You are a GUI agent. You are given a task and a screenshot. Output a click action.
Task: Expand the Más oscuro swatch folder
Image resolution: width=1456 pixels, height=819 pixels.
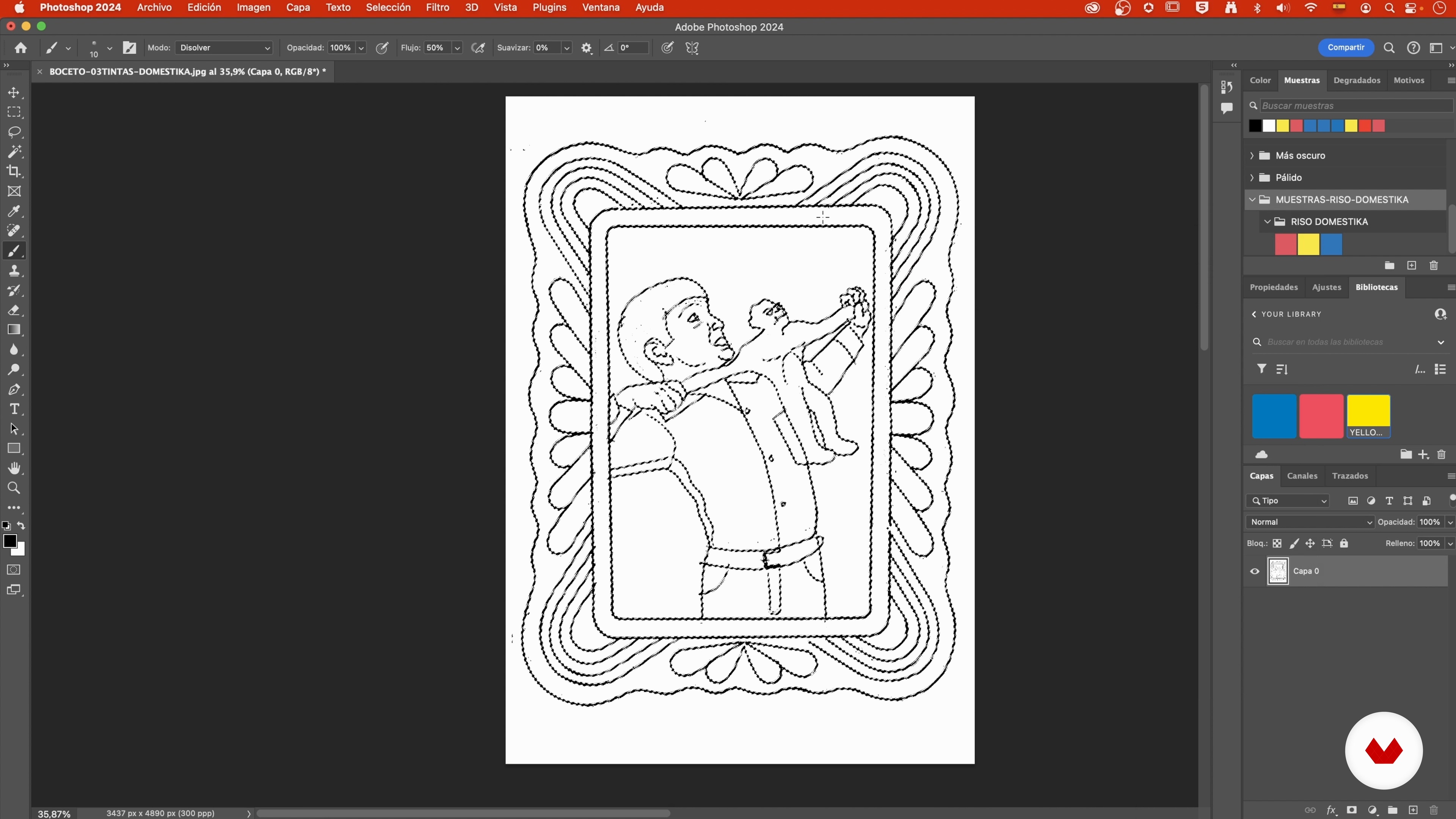[1252, 155]
